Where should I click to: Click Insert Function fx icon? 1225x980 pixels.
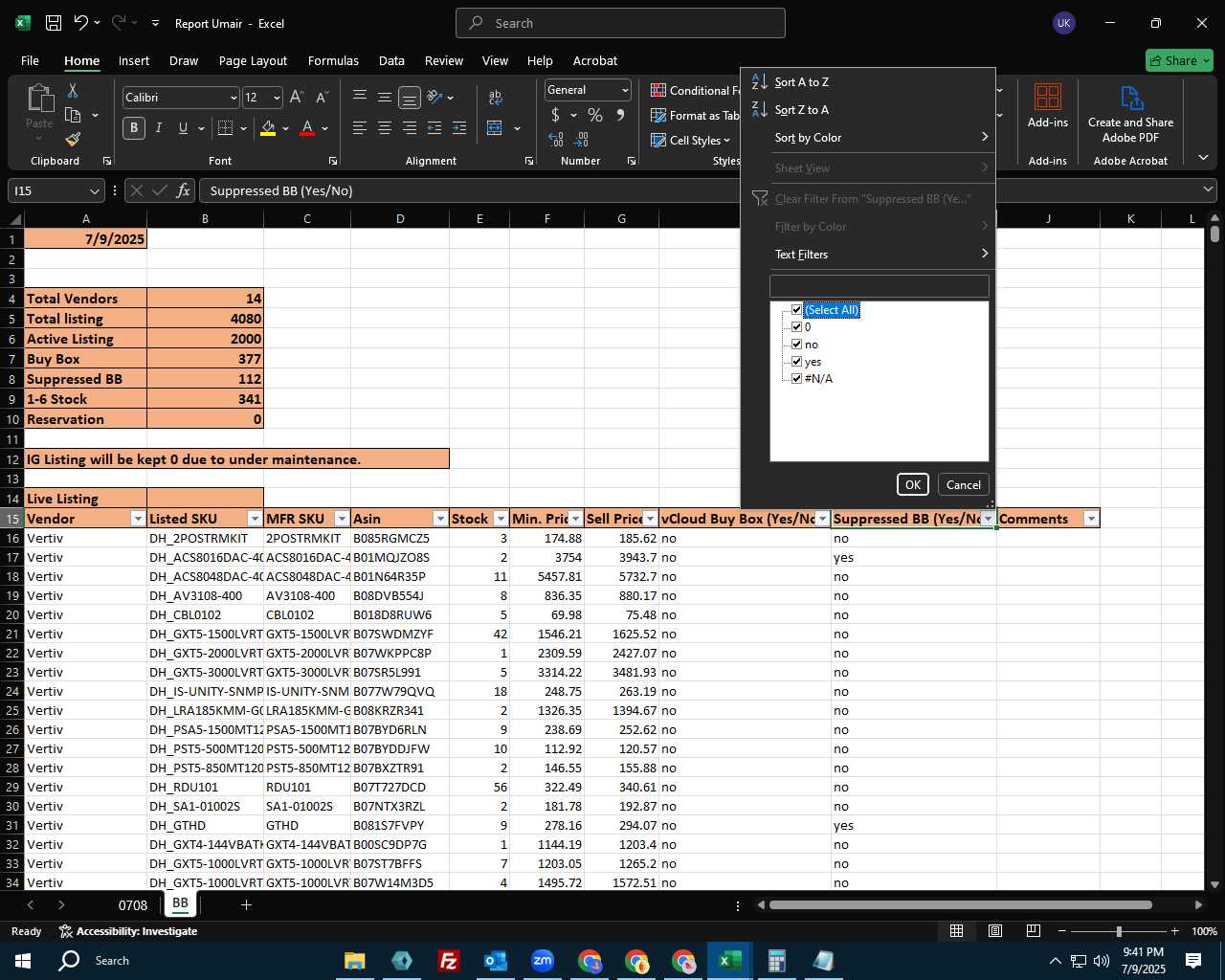coord(184,190)
